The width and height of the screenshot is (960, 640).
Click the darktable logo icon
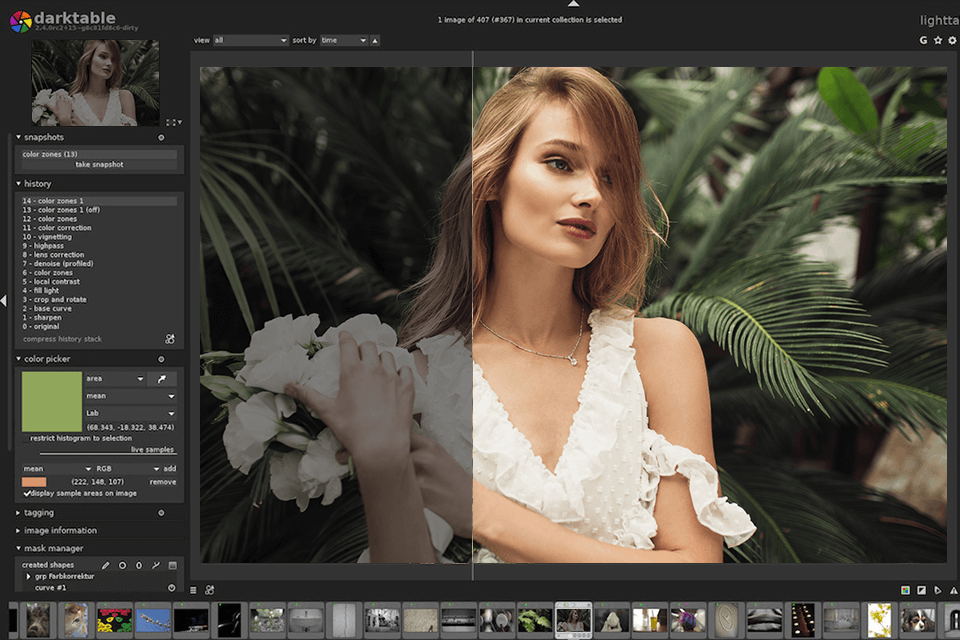(x=20, y=21)
